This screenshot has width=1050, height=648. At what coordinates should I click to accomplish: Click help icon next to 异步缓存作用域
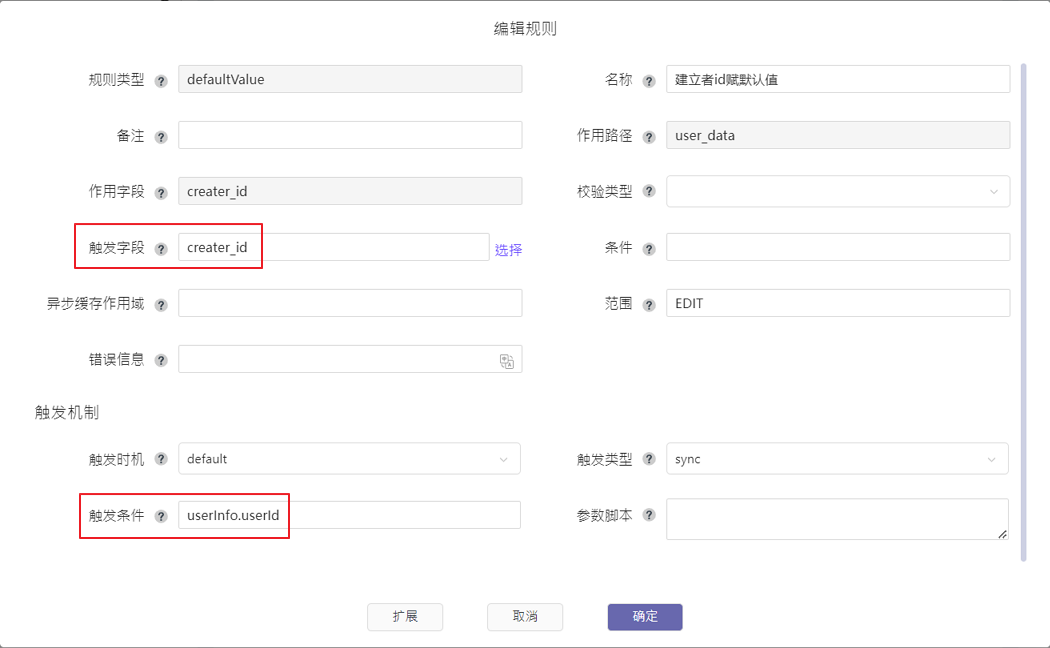coord(161,304)
